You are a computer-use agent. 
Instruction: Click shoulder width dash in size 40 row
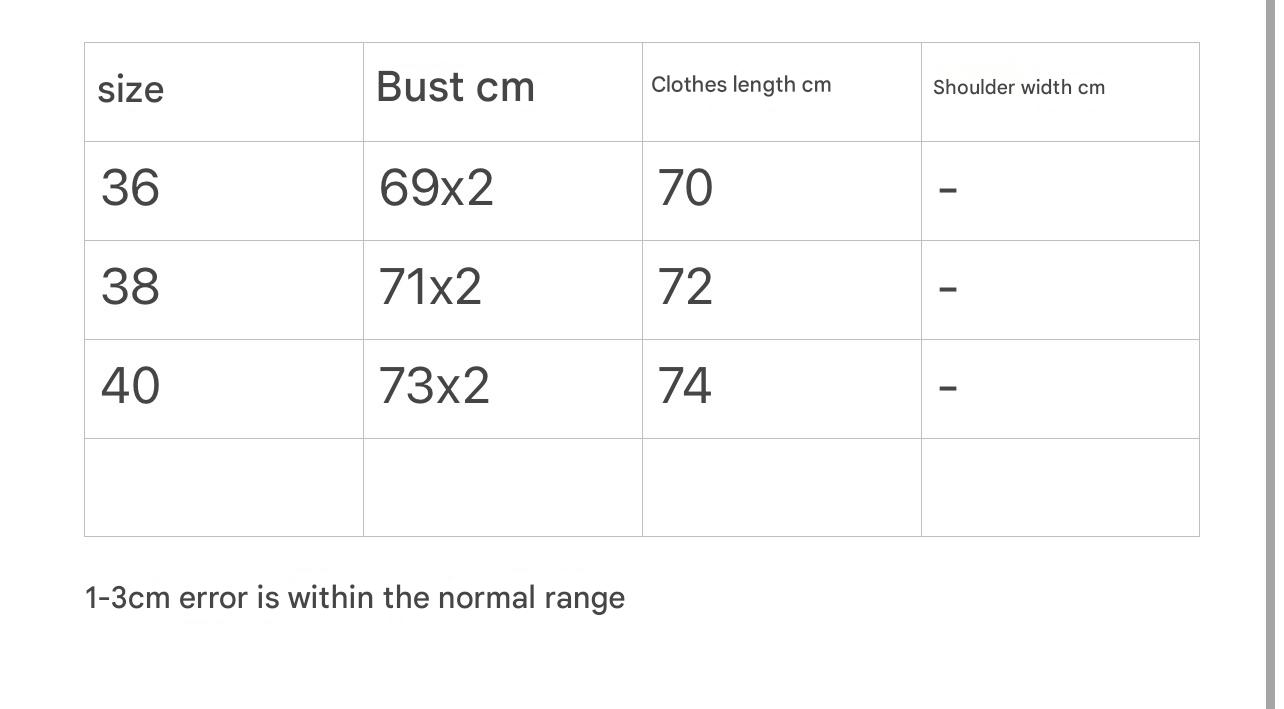(949, 387)
